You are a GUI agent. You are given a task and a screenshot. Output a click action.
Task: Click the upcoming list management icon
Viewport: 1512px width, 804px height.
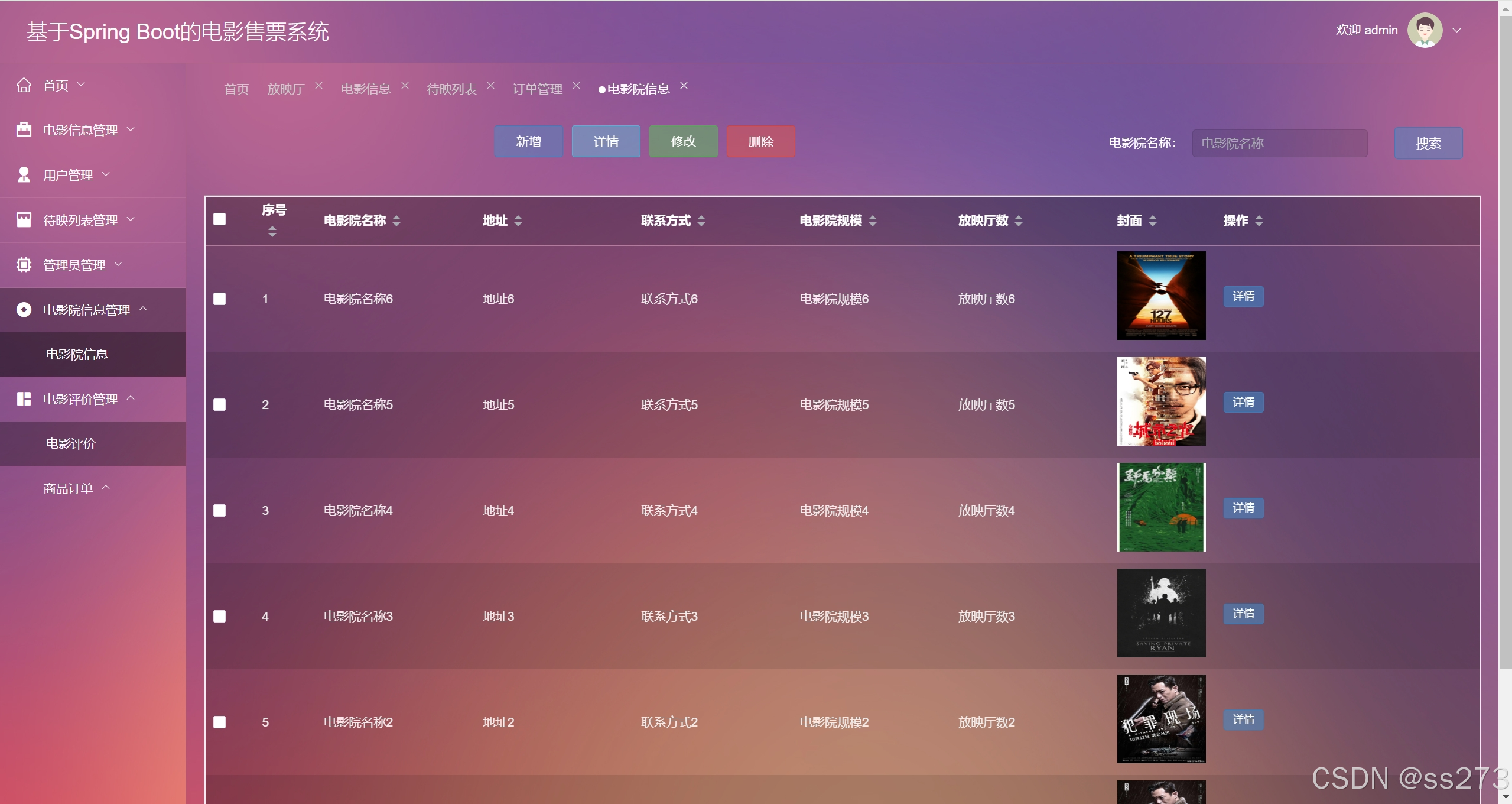pos(24,220)
